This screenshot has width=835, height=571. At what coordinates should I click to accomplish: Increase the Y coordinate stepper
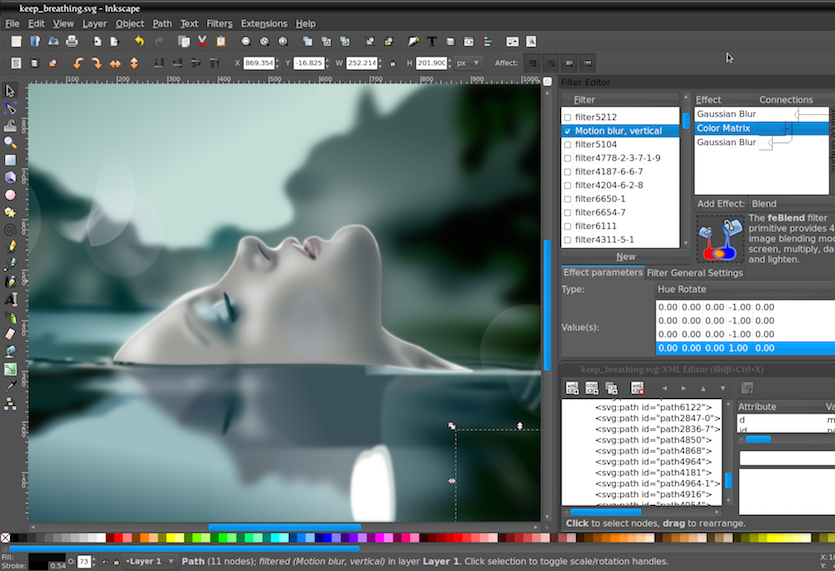coord(327,60)
